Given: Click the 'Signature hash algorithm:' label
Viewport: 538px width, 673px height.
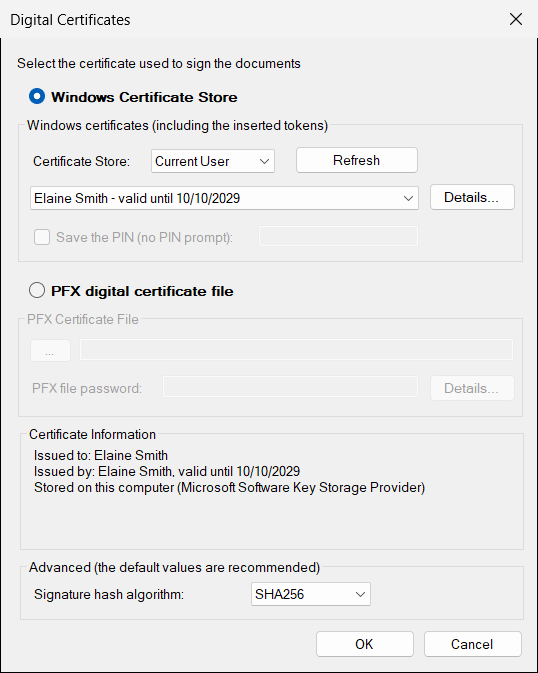Looking at the screenshot, I should coord(109,594).
